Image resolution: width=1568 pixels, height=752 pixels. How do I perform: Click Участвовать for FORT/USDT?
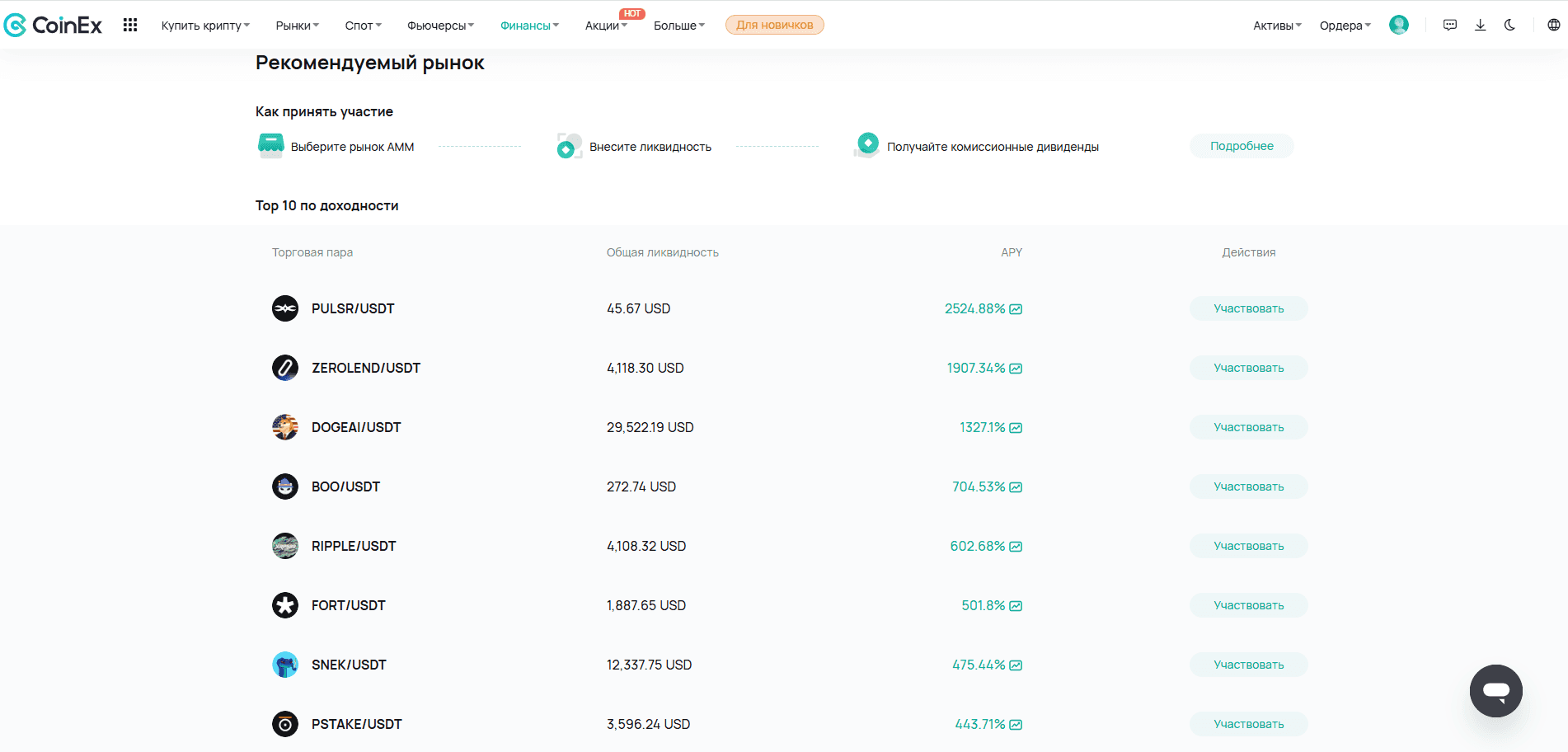point(1249,605)
